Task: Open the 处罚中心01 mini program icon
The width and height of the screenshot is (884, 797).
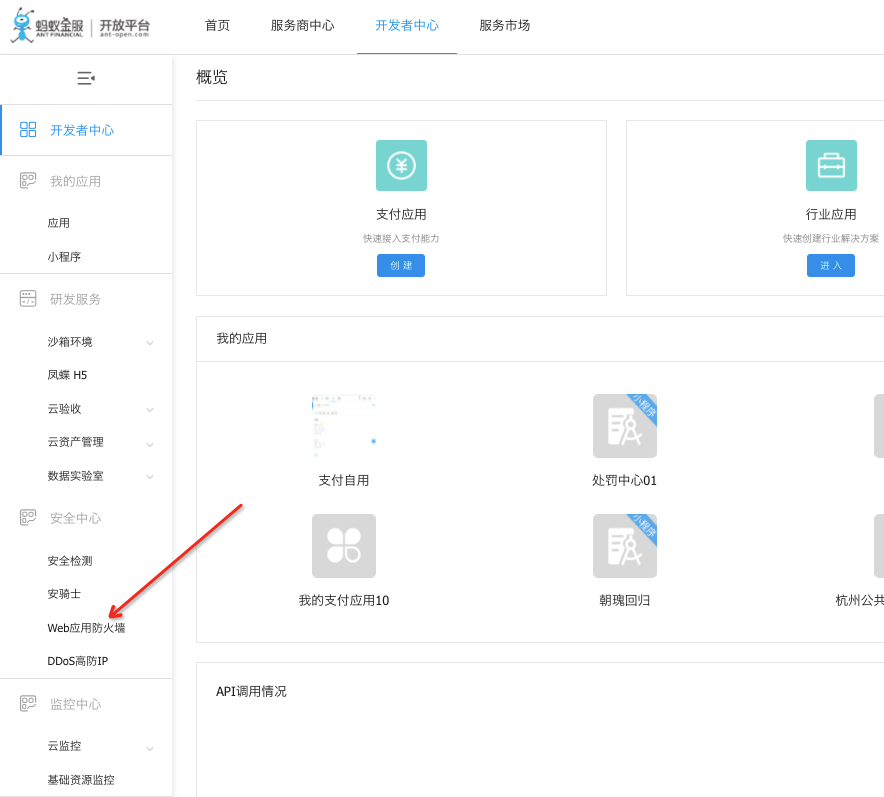Action: (625, 426)
